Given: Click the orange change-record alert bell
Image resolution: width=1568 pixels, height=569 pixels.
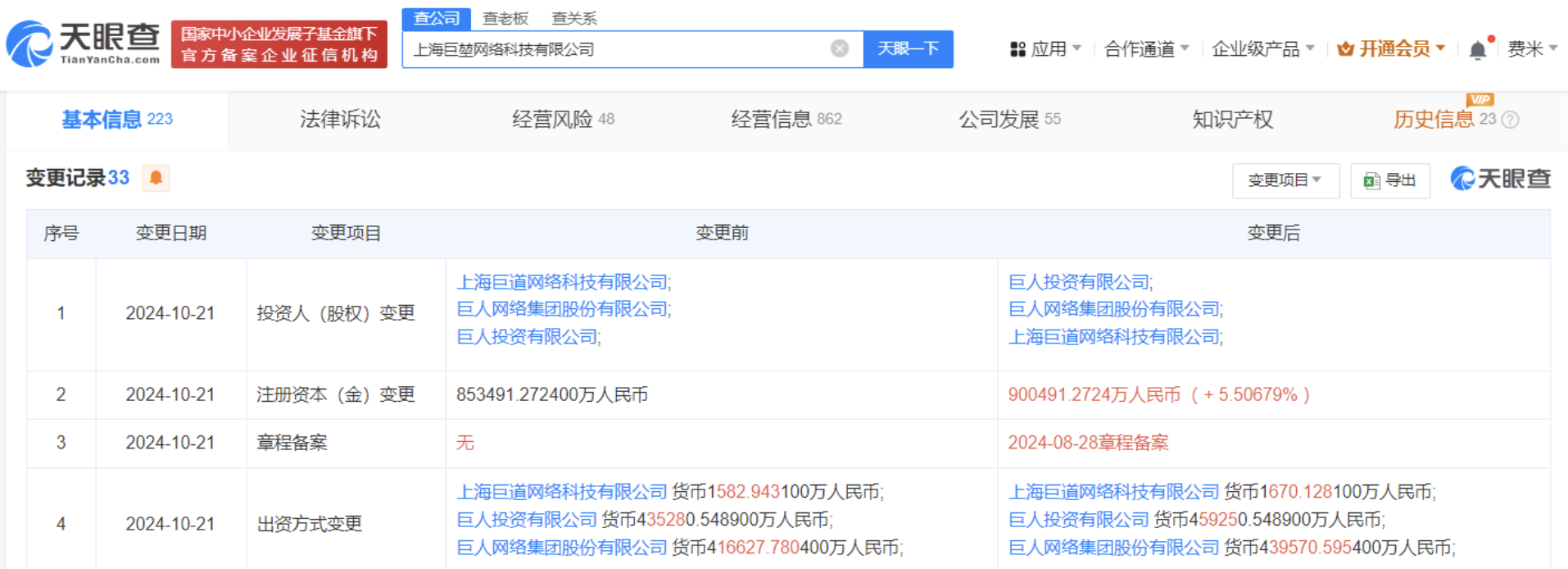Looking at the screenshot, I should [x=156, y=178].
